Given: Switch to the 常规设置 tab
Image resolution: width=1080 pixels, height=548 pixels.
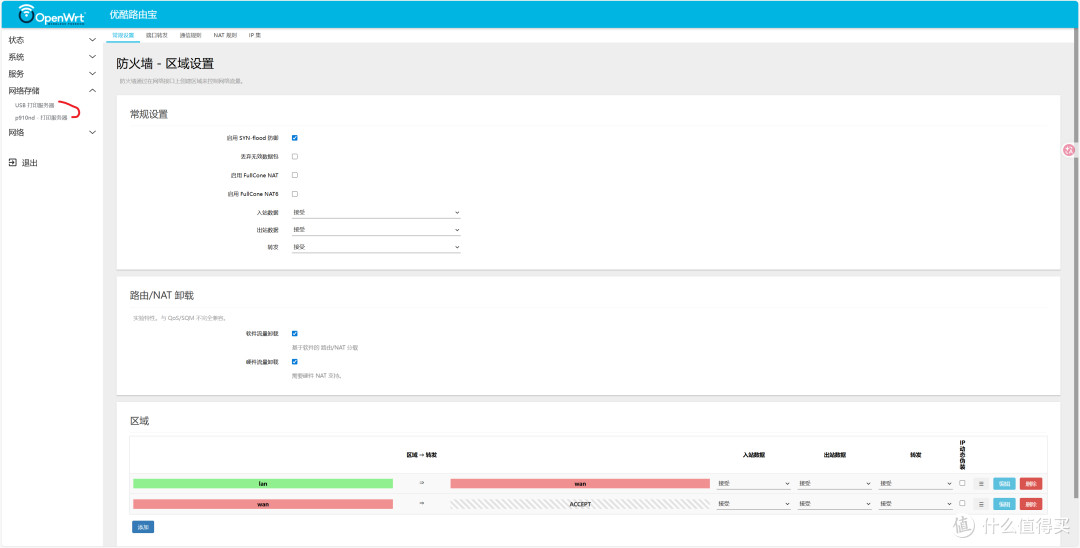Looking at the screenshot, I should [123, 35].
